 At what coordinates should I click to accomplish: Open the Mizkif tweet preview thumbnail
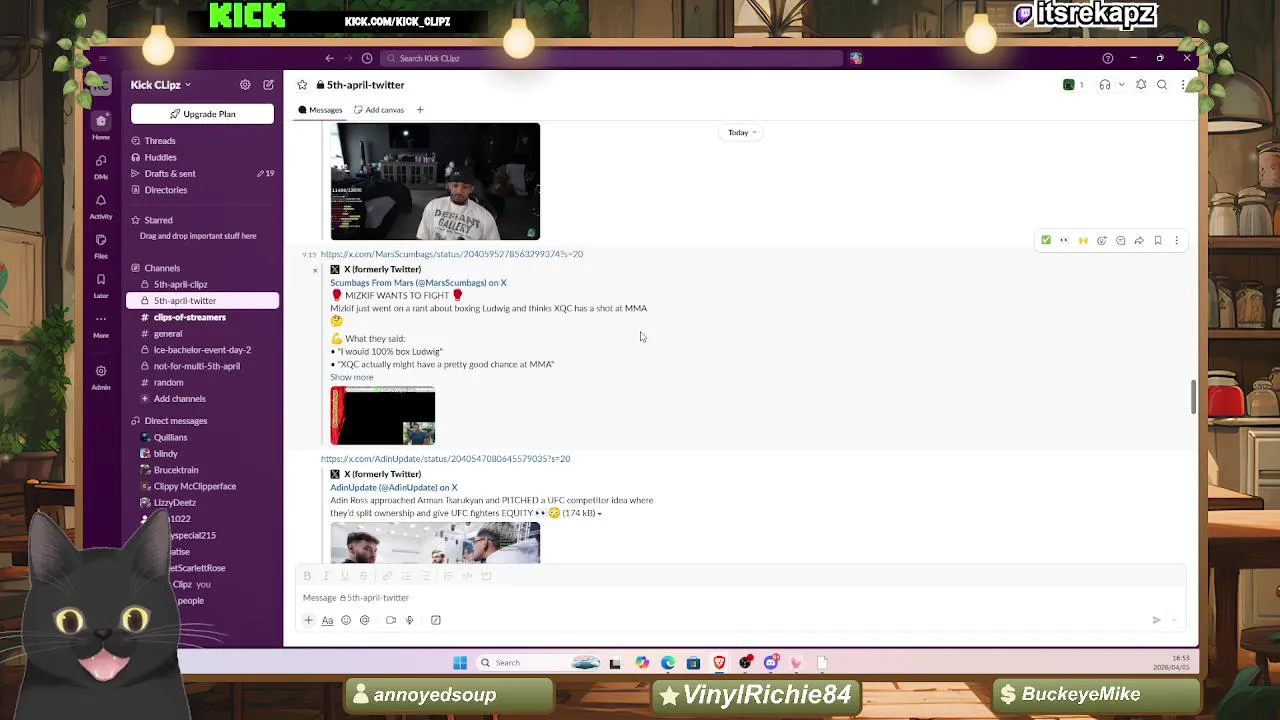383,416
